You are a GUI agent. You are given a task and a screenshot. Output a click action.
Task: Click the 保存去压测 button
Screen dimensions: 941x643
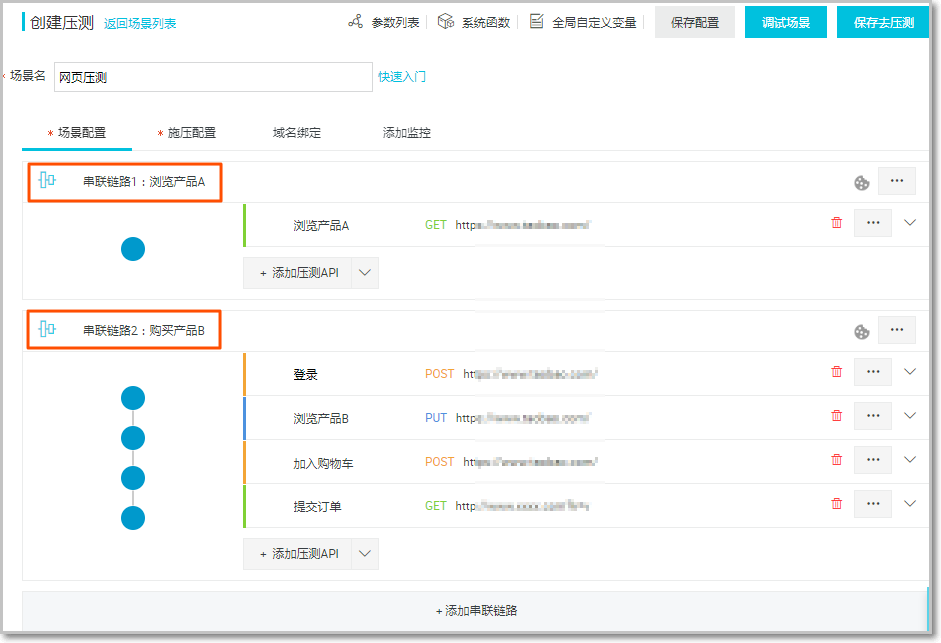click(x=883, y=22)
